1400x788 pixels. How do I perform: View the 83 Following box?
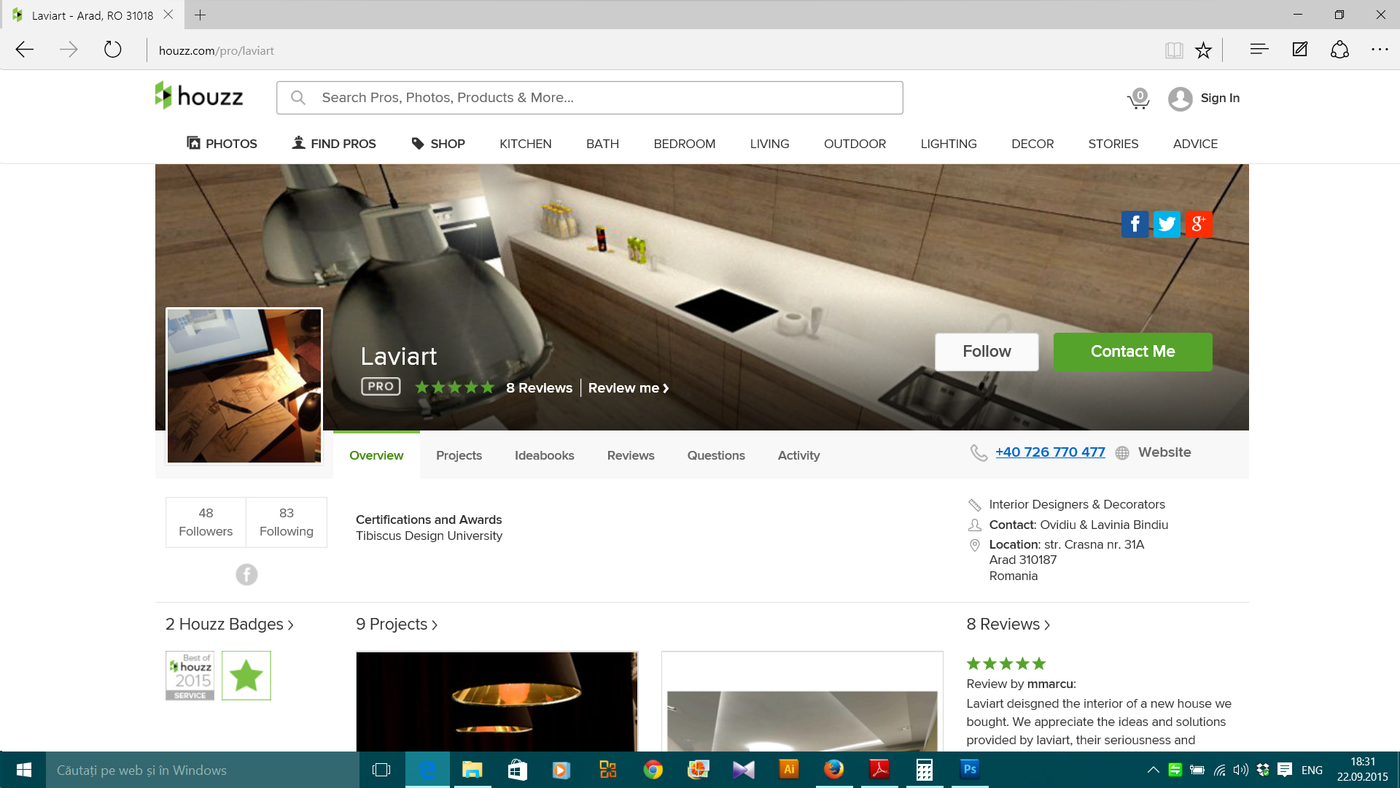(287, 522)
